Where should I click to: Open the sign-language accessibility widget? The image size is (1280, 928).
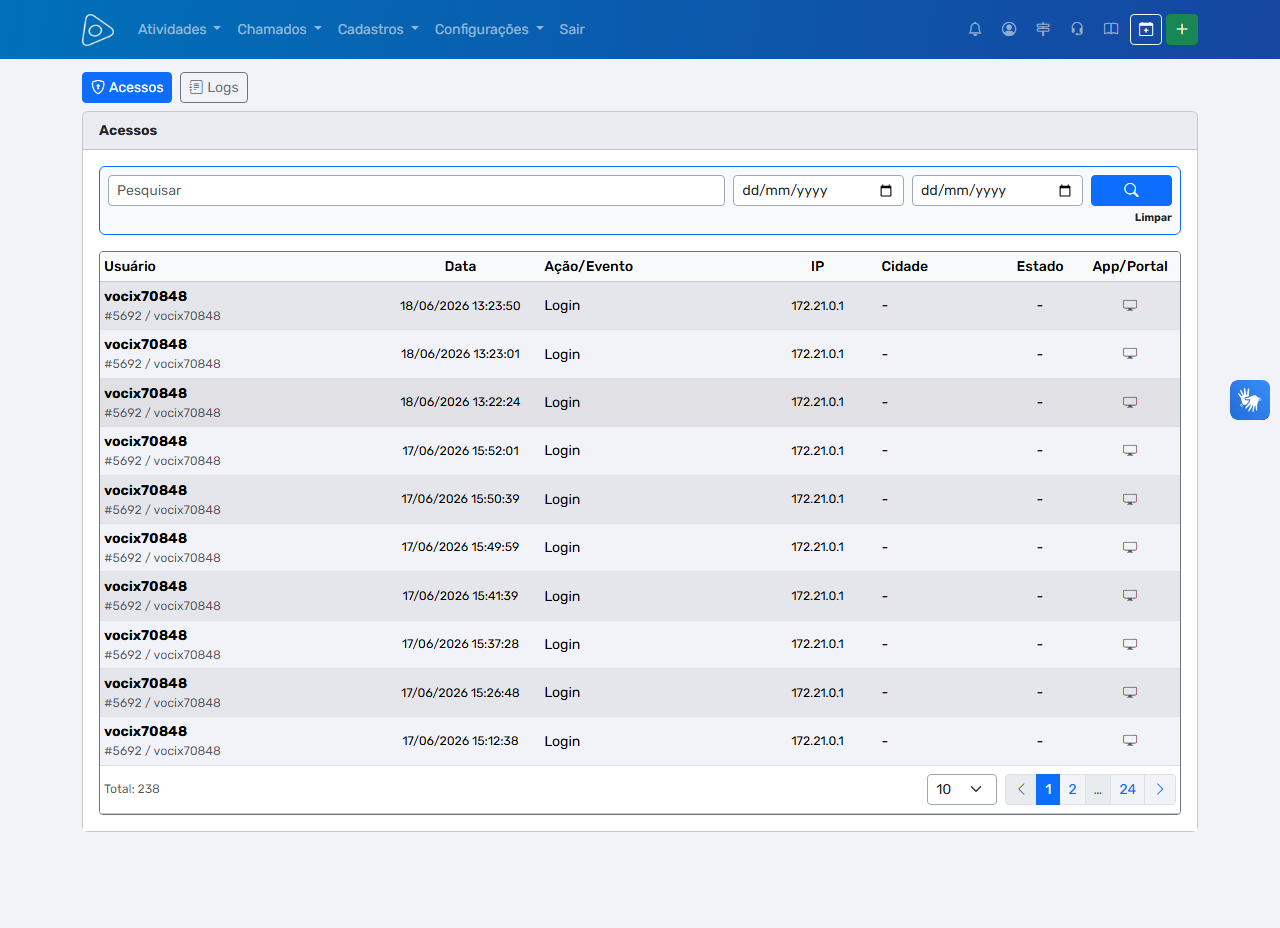click(x=1250, y=400)
